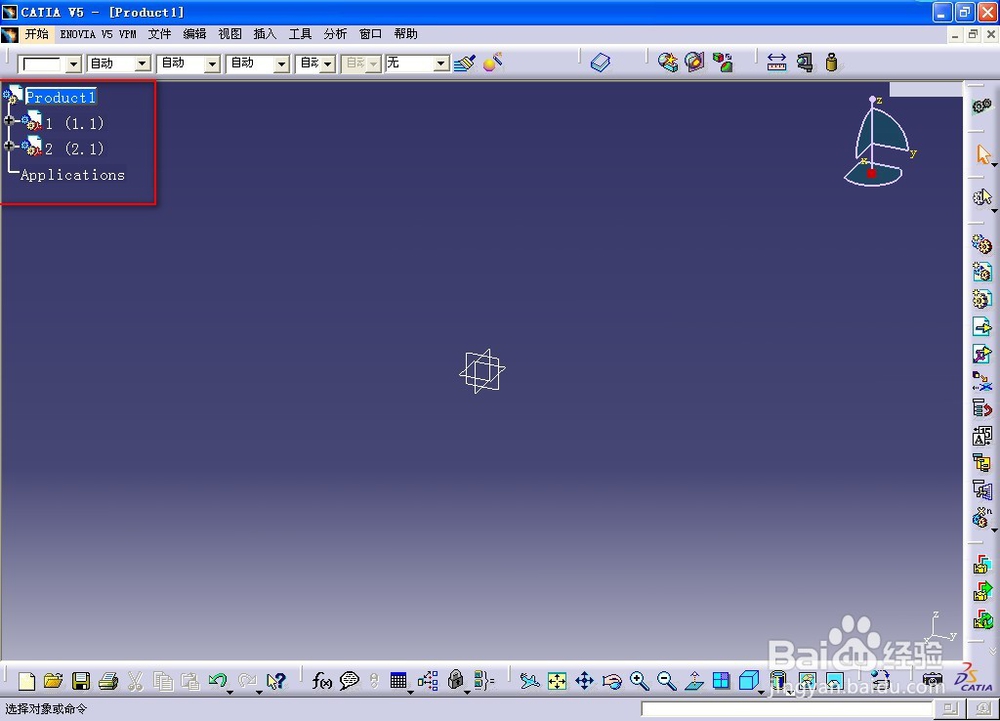Image resolution: width=1000 pixels, height=721 pixels.
Task: Open the 文件 menu
Action: point(159,34)
